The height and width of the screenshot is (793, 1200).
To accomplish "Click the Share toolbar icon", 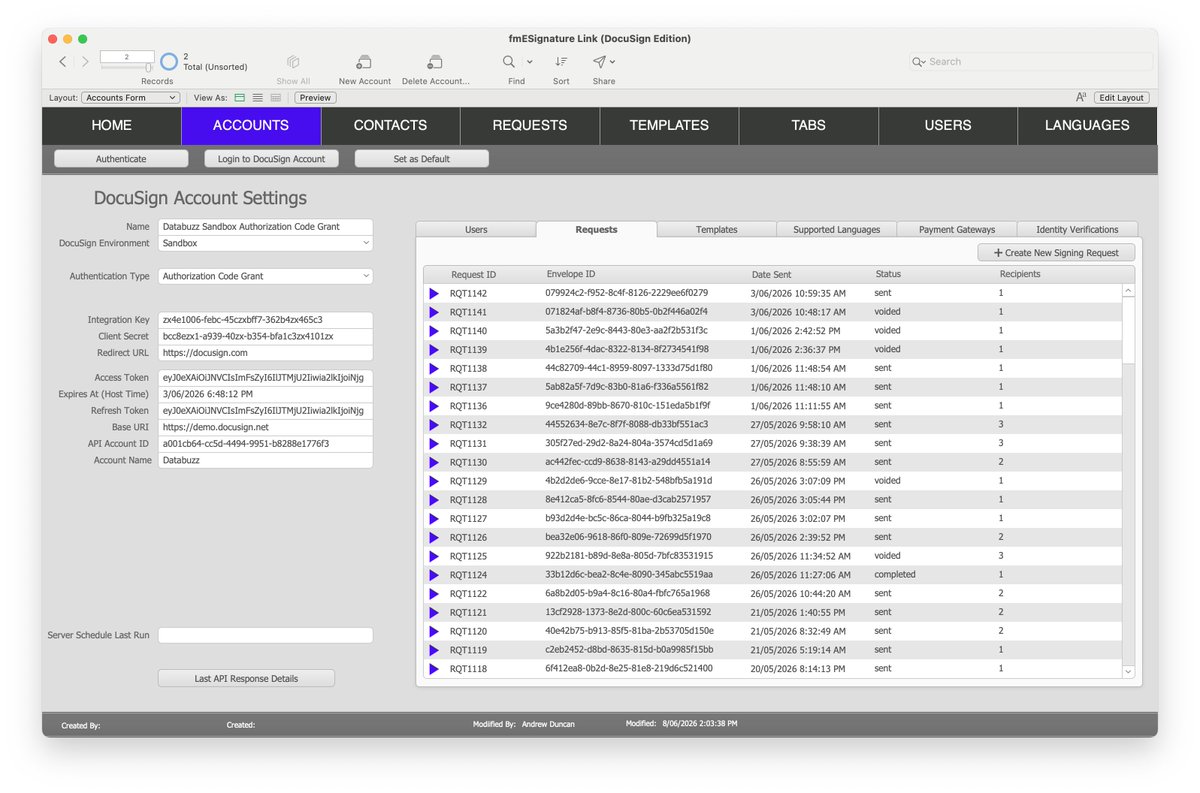I will (x=599, y=62).
